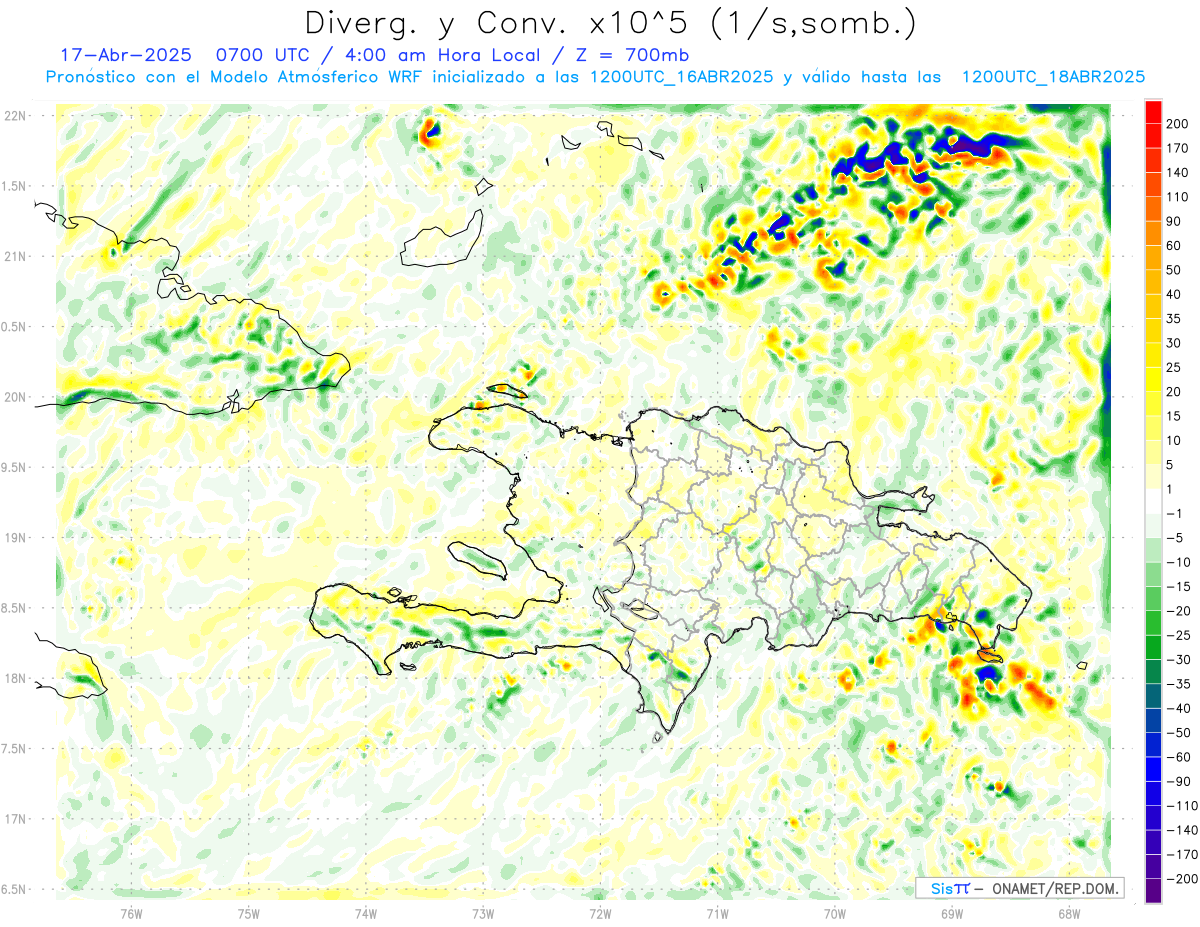Click the '20N' latitude label
The height and width of the screenshot is (927, 1200).
click(x=15, y=397)
